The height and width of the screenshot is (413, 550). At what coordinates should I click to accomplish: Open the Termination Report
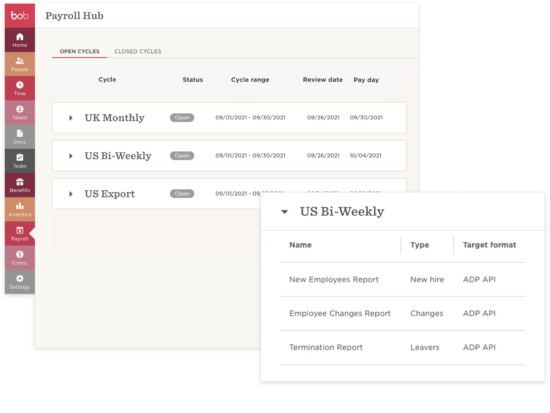326,347
